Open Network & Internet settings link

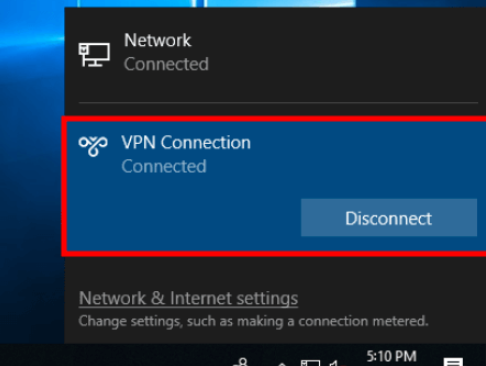click(x=188, y=298)
